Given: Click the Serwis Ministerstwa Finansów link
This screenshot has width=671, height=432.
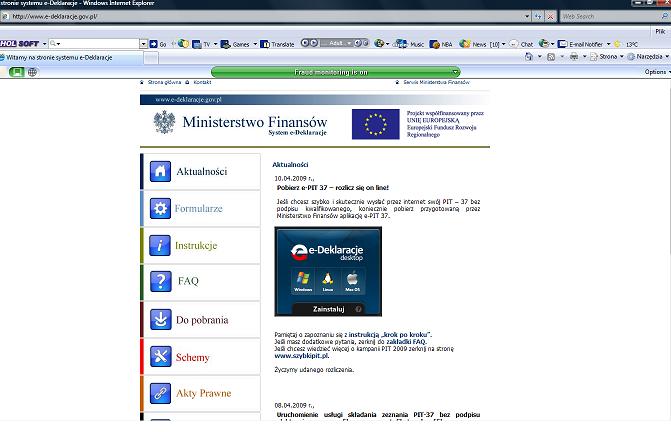Looking at the screenshot, I should pos(436,82).
